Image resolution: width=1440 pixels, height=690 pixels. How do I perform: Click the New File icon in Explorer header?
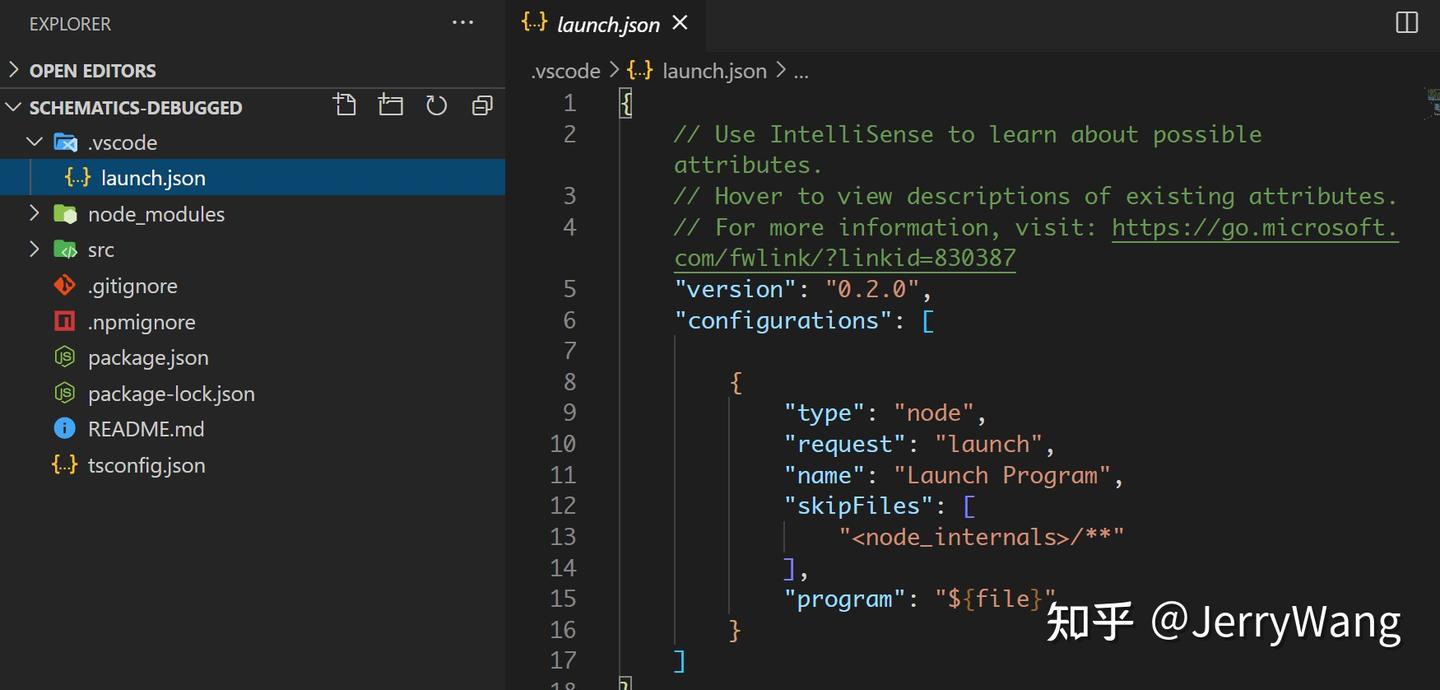[345, 105]
